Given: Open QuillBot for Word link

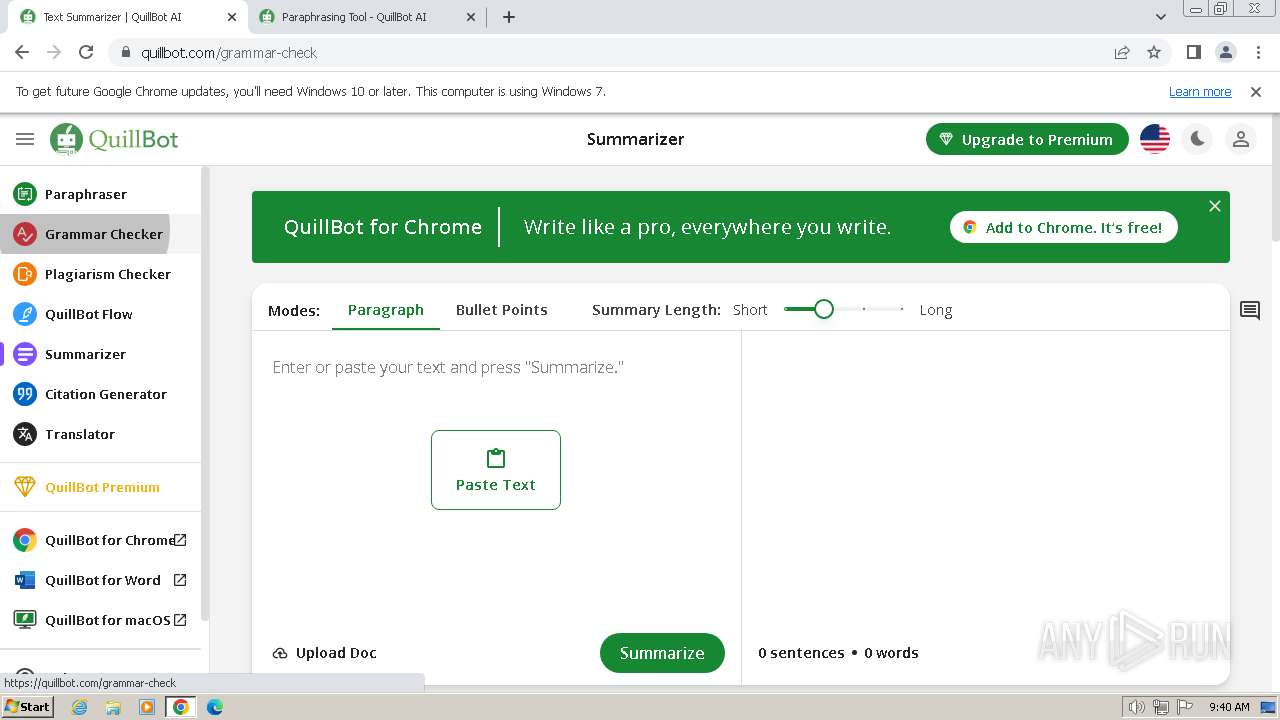Looking at the screenshot, I should point(100,580).
